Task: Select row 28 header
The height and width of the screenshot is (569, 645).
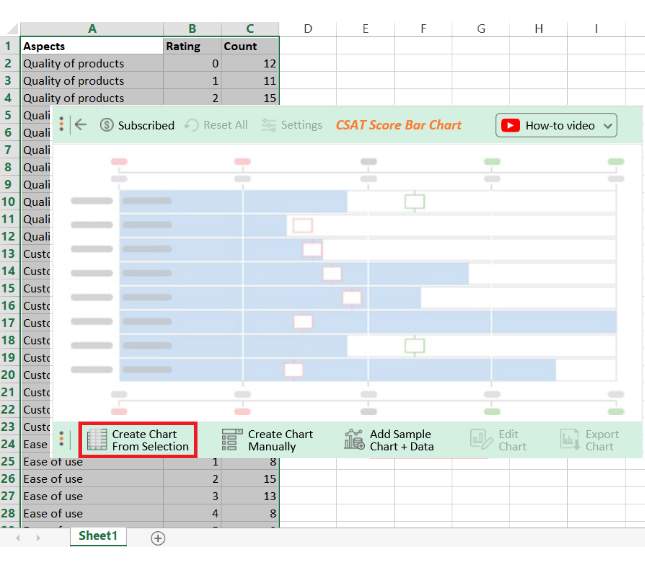Action: (10, 513)
